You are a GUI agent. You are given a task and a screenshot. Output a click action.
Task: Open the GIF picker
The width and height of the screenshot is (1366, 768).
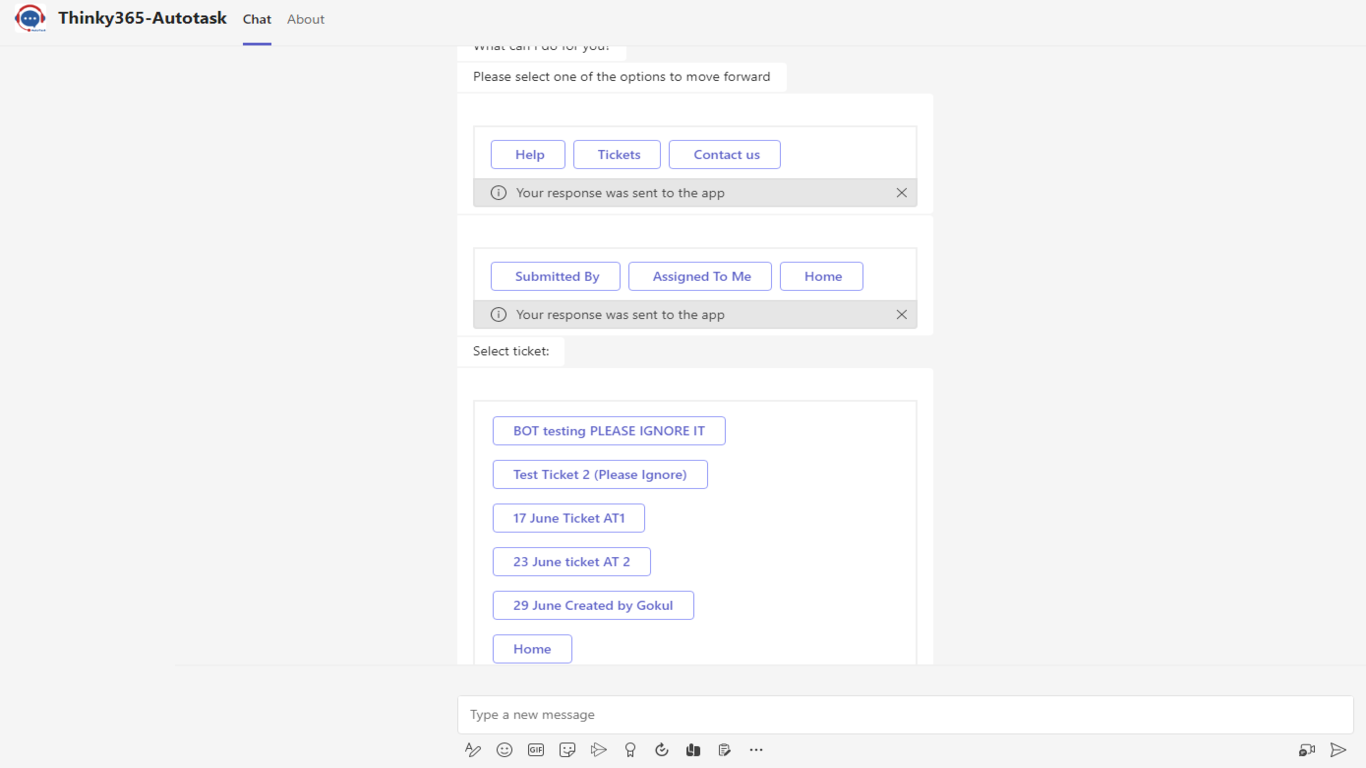tap(536, 750)
